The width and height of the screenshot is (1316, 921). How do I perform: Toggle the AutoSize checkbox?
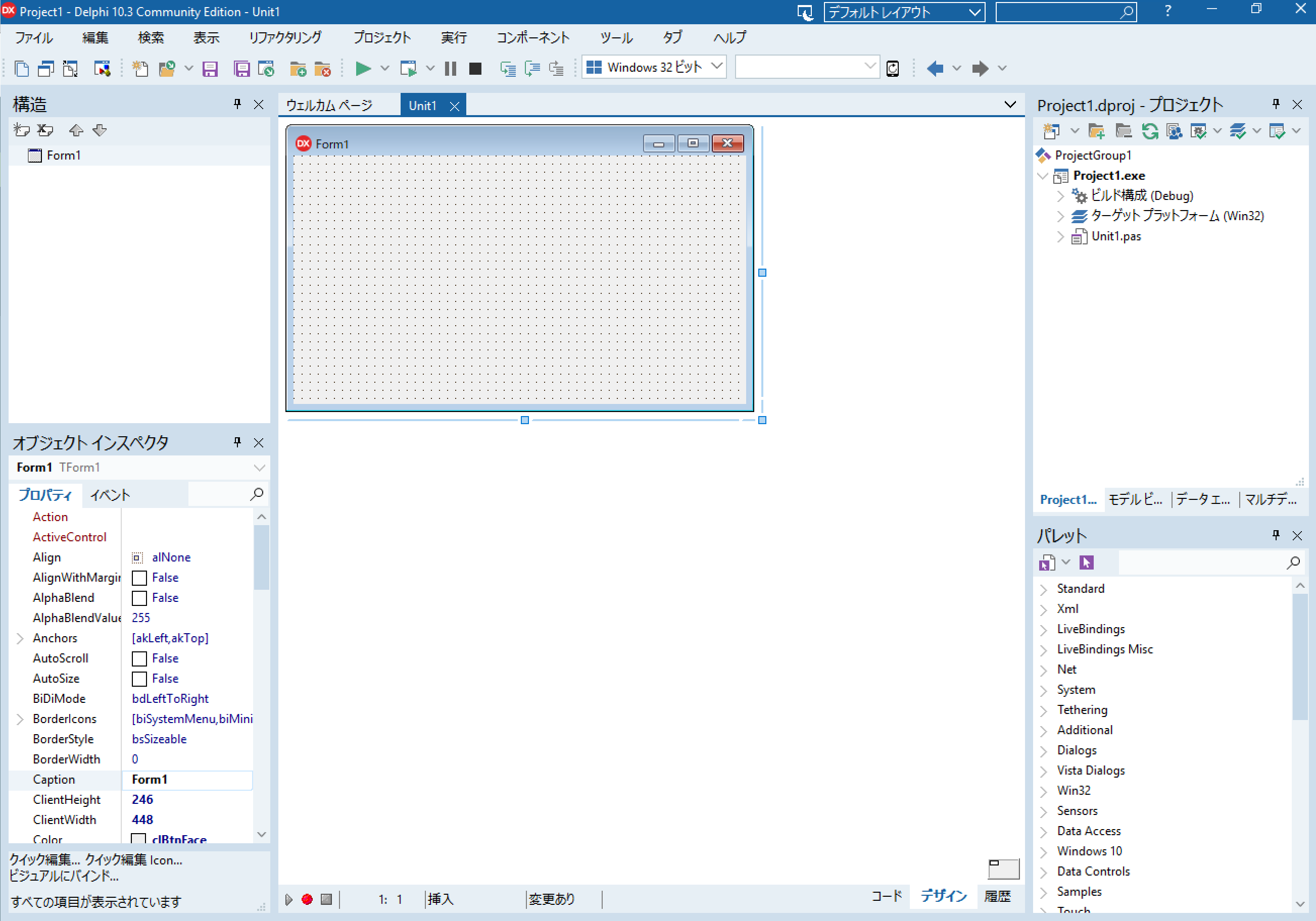[x=139, y=679]
